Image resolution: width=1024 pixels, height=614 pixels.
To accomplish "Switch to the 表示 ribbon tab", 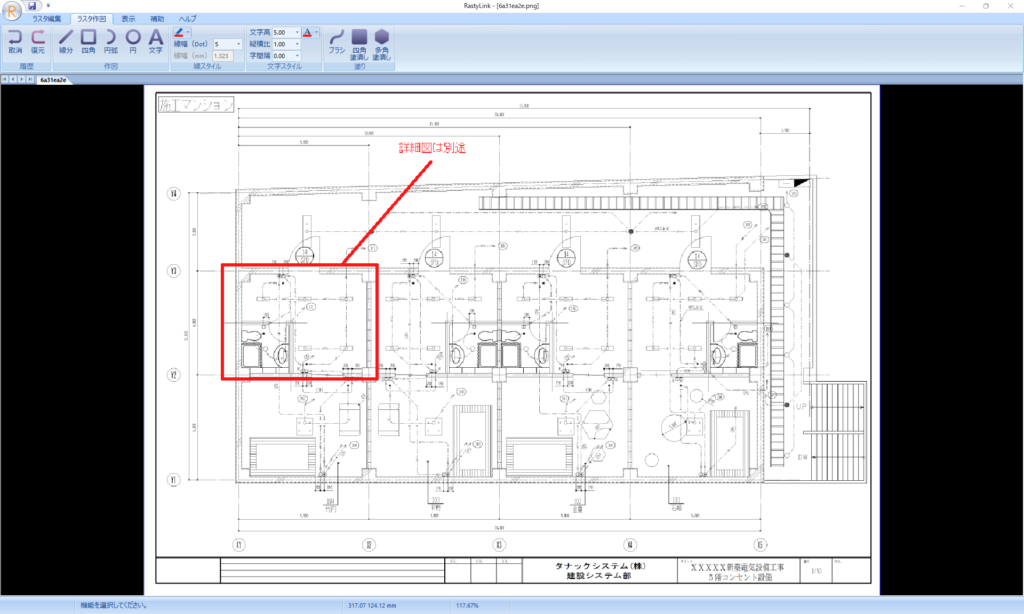I will coord(129,19).
